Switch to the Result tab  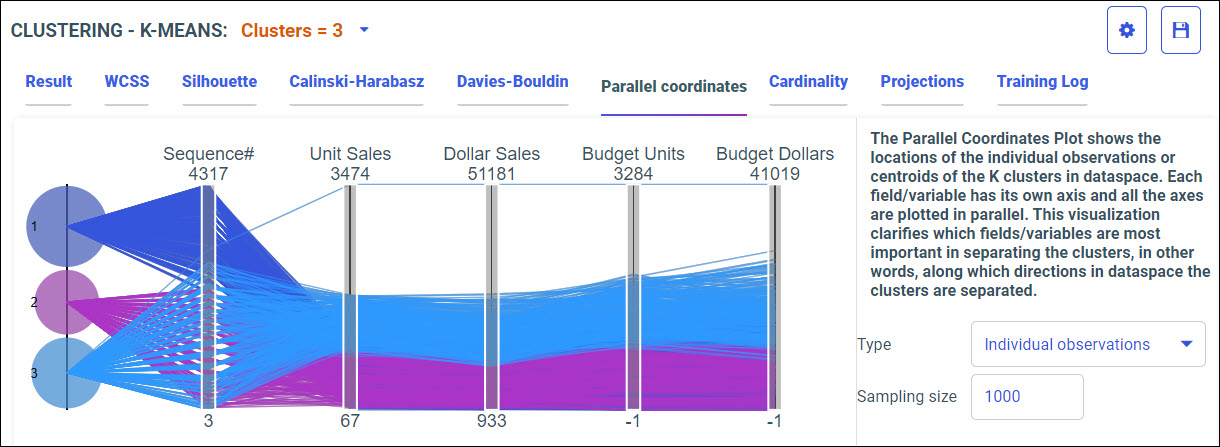[49, 82]
